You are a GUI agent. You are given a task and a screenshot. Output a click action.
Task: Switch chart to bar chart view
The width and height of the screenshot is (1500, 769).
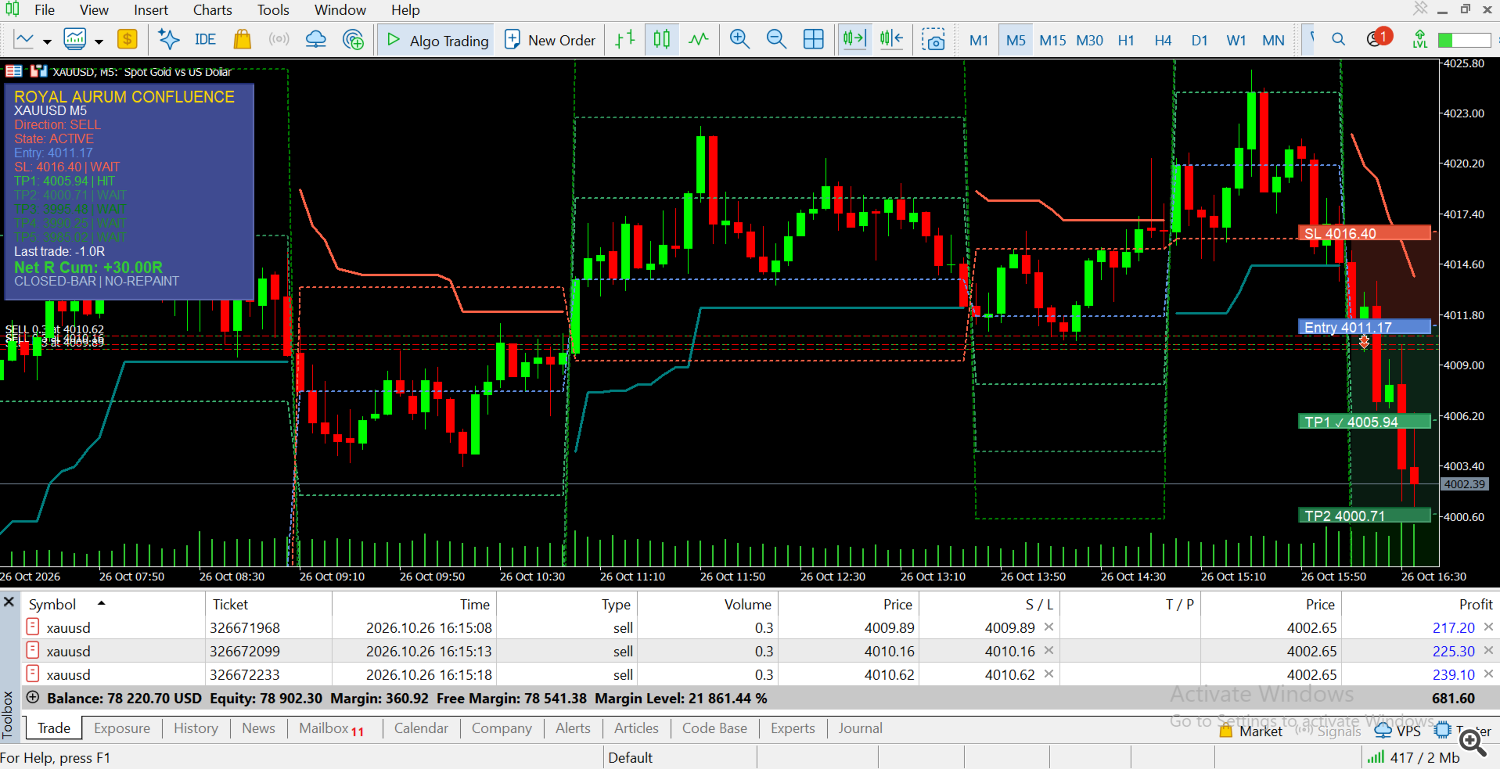(625, 40)
